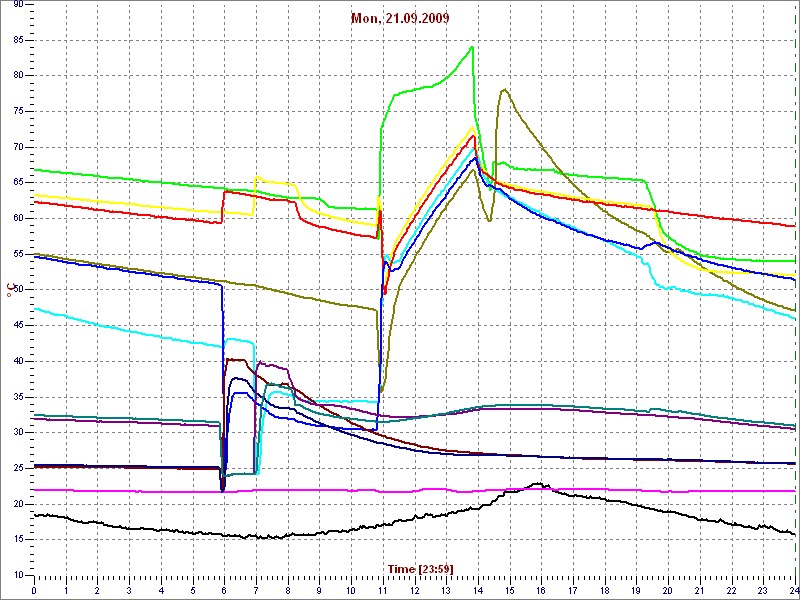The image size is (800, 600).
Task: Click the cyan curve's left start near 47 degrees
Action: coord(36,309)
